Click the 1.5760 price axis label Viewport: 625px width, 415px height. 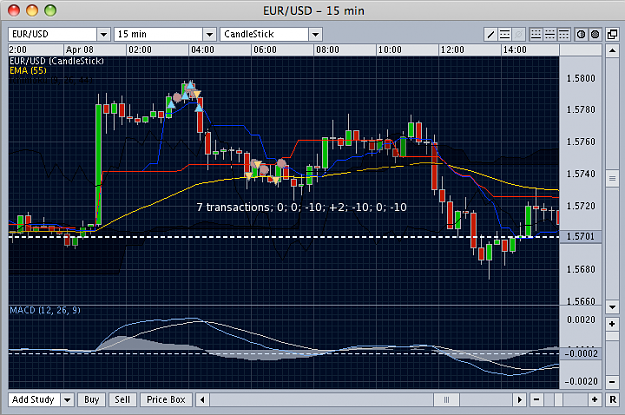[x=581, y=142]
